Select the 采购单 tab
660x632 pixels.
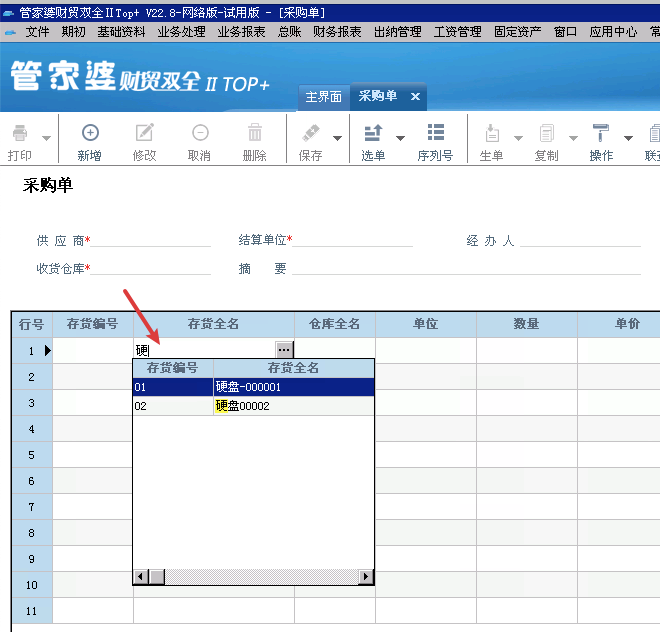(x=378, y=96)
